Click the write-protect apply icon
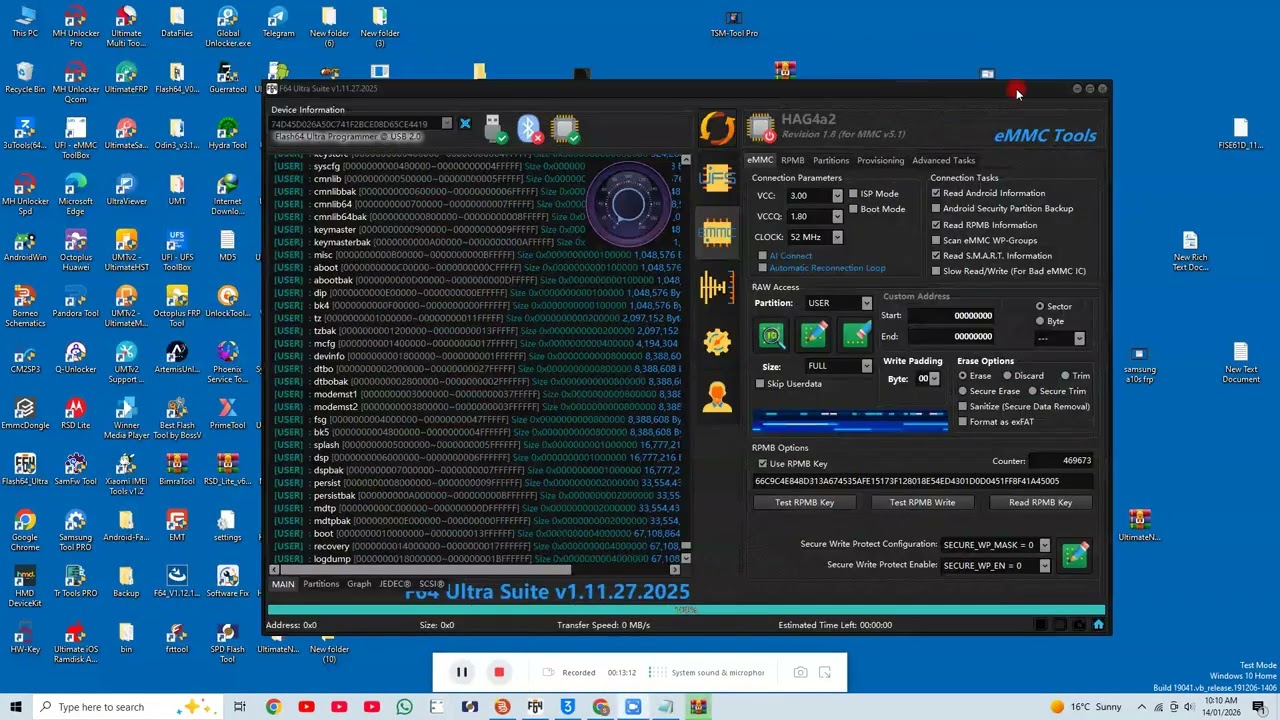The height and width of the screenshot is (720, 1280). [1075, 555]
